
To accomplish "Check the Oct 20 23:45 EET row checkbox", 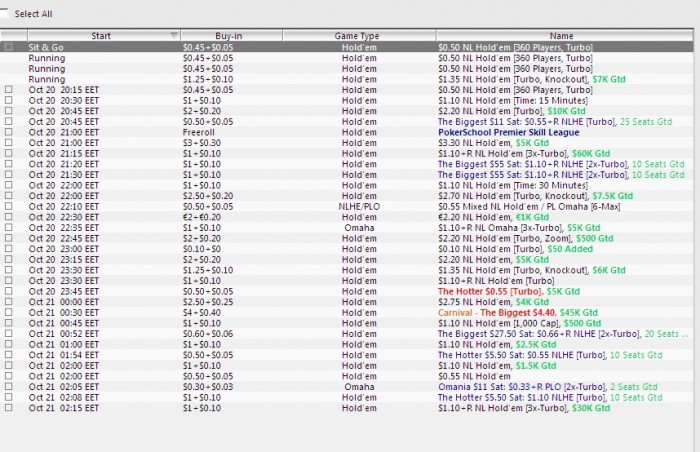I will point(8,291).
